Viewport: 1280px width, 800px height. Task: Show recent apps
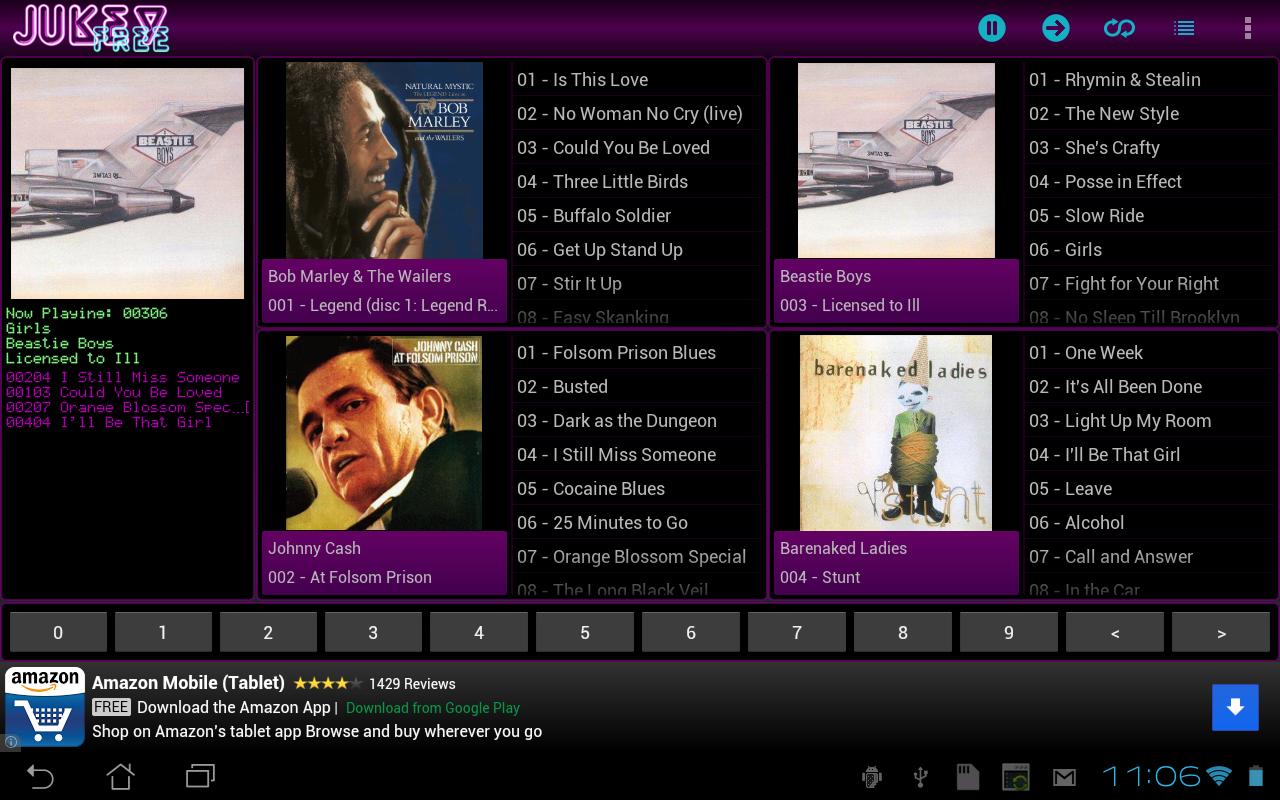click(200, 776)
